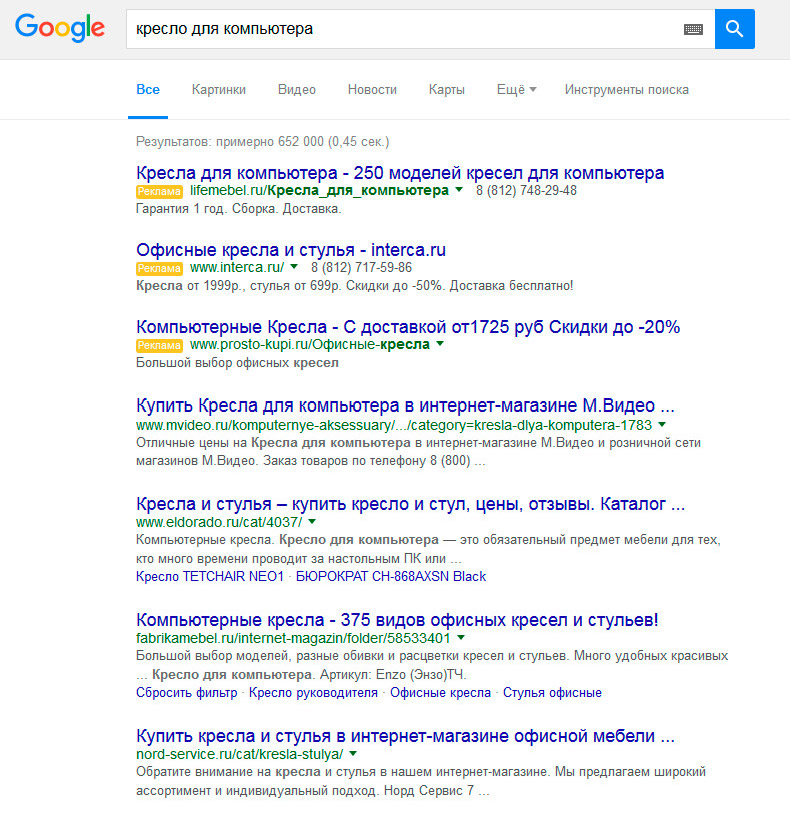Viewport: 790px width, 816px height.
Task: Expand the arrow next to www.interca.ru/
Action: point(294,266)
